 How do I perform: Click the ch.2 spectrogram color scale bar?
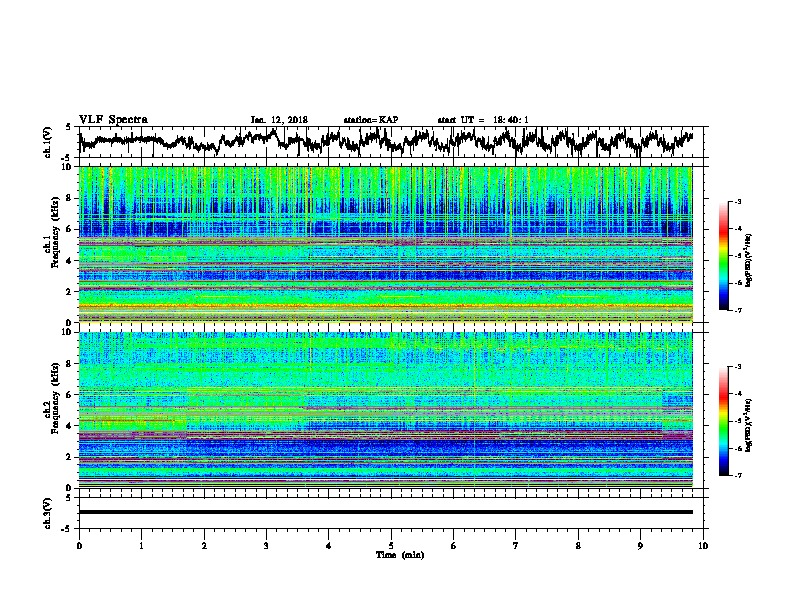pos(723,421)
